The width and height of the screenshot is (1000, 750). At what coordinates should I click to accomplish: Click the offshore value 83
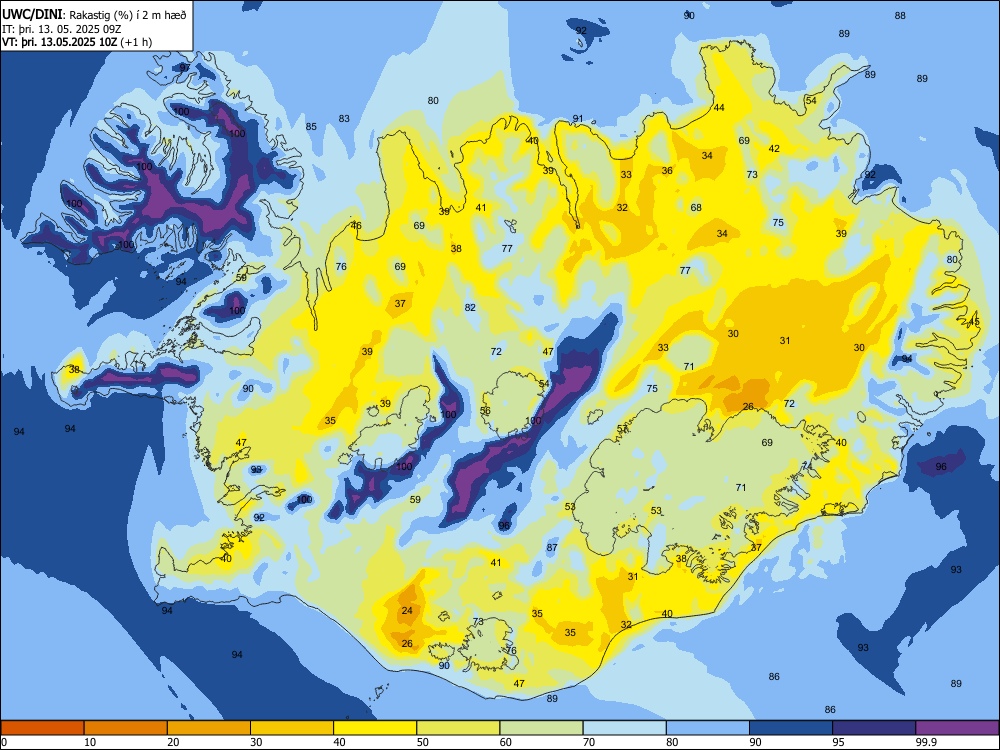(344, 118)
